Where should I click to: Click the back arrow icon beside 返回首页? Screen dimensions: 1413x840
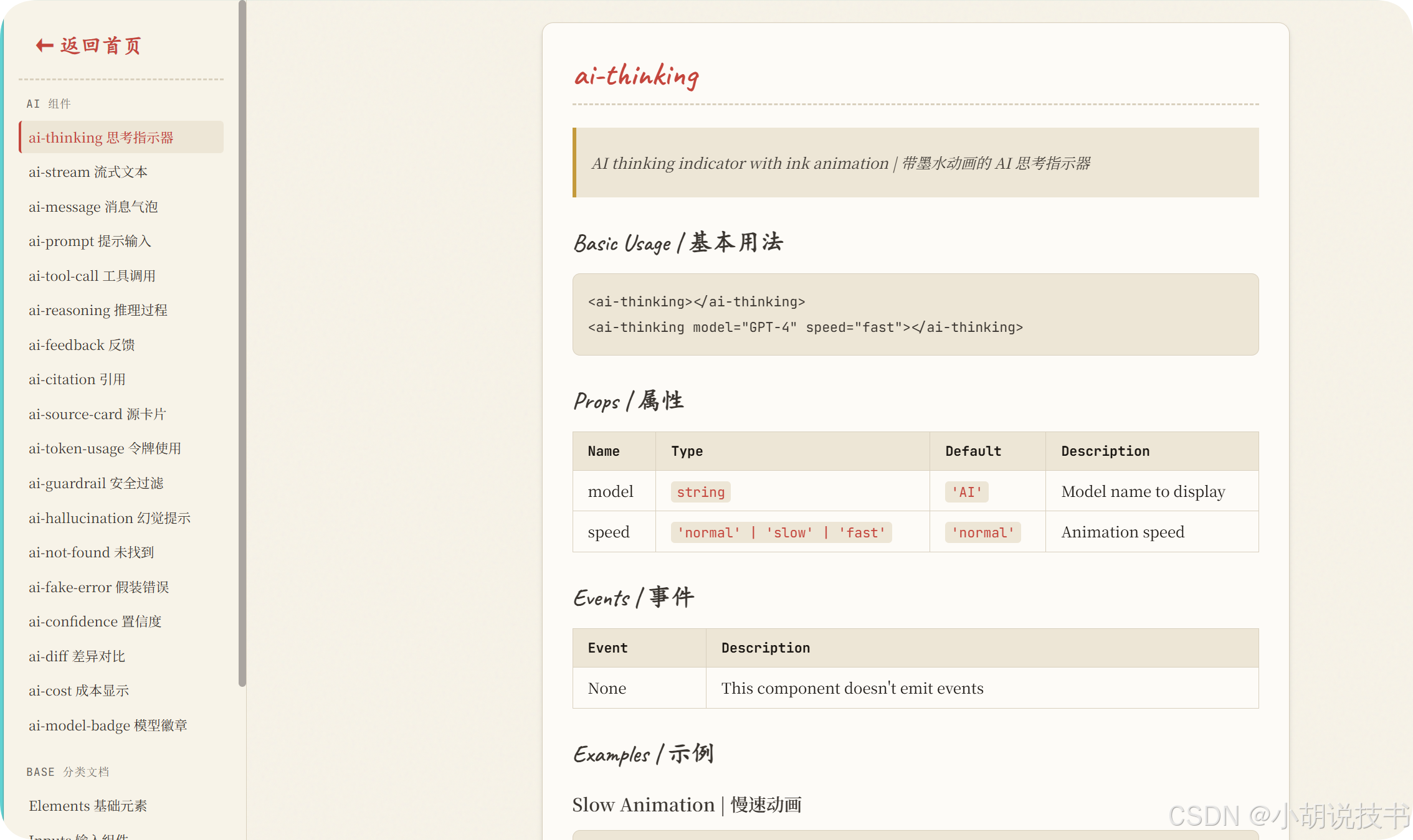click(44, 45)
